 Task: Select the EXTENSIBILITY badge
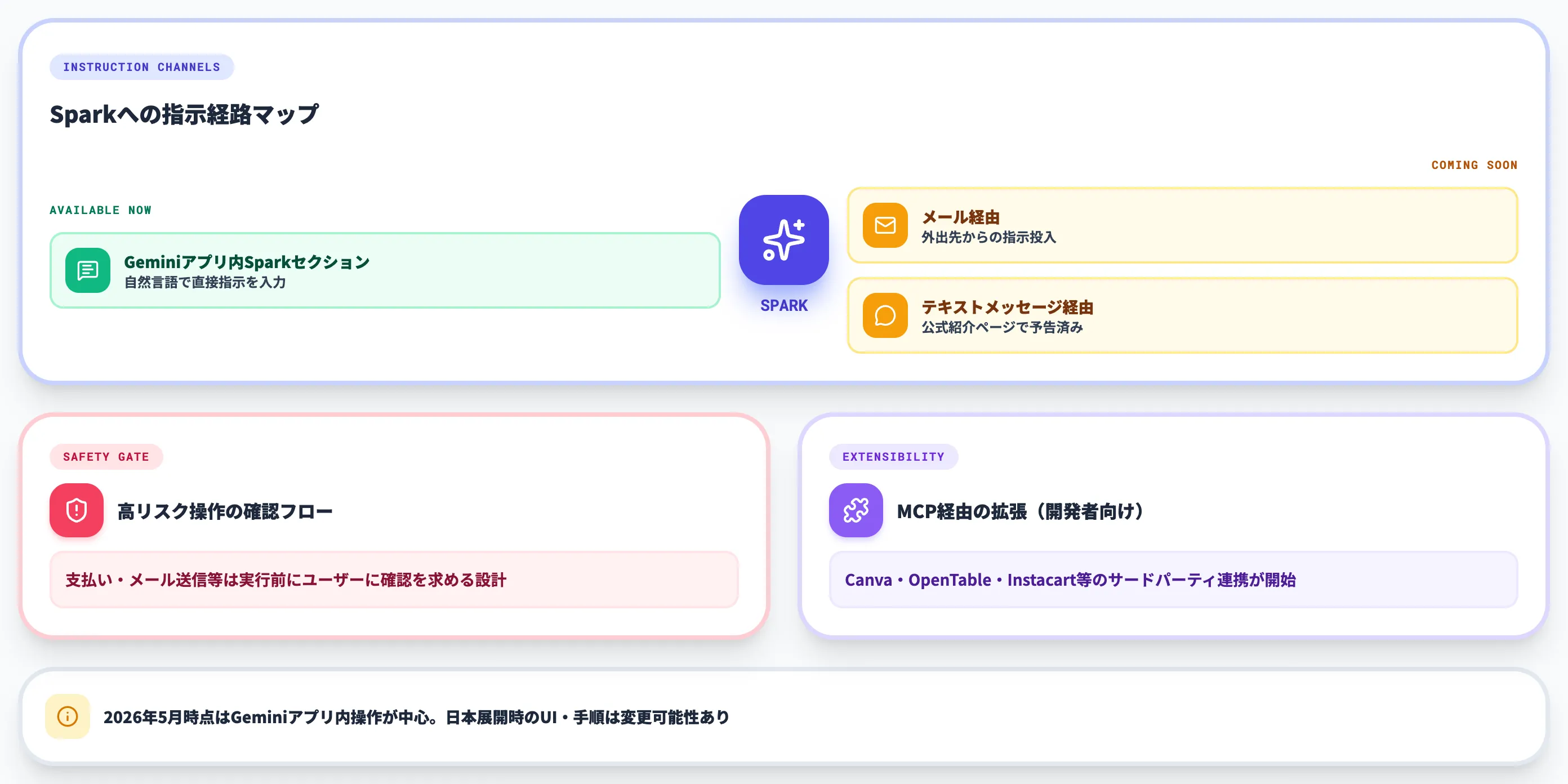893,457
